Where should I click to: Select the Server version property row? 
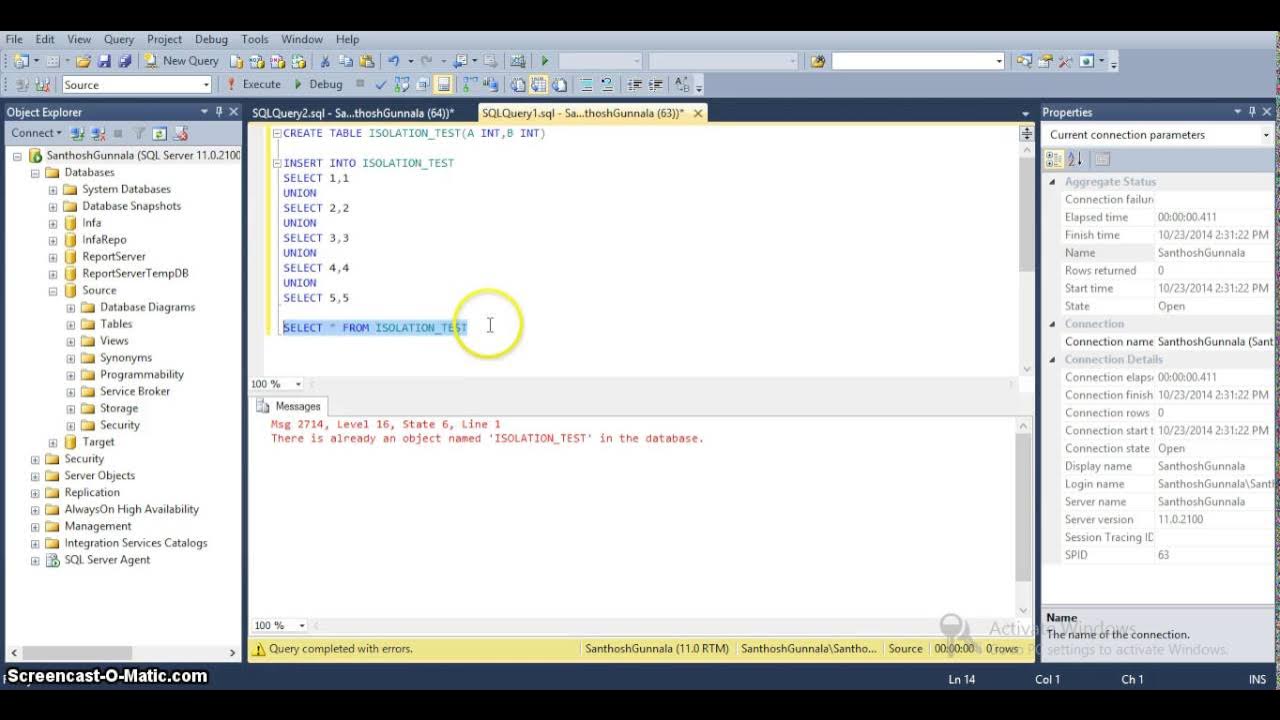click(x=1160, y=520)
